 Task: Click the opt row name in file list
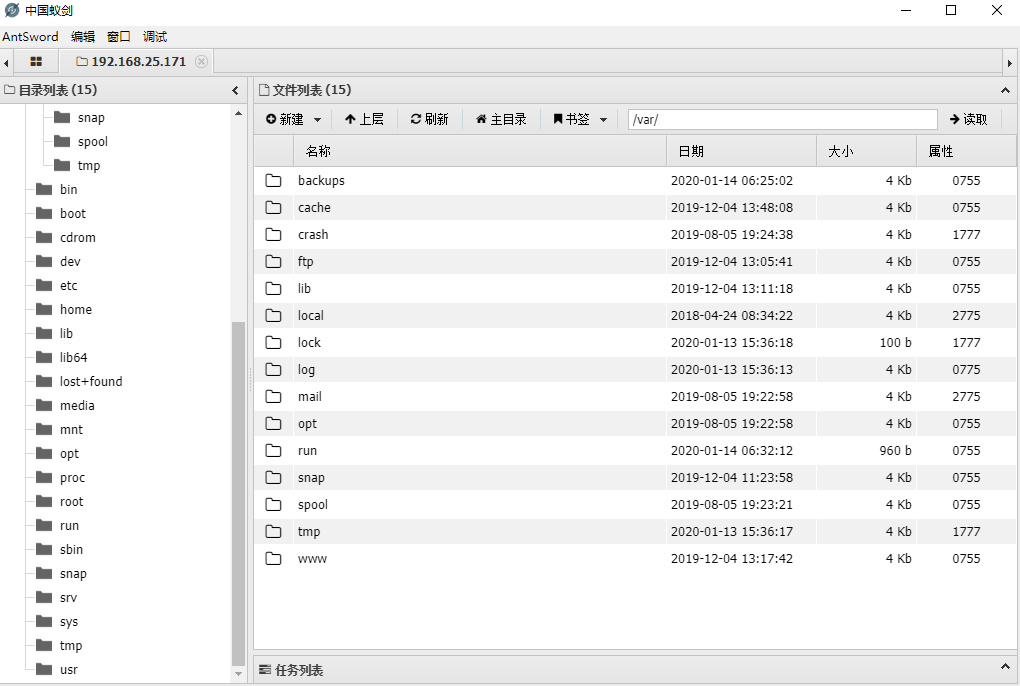(x=307, y=424)
